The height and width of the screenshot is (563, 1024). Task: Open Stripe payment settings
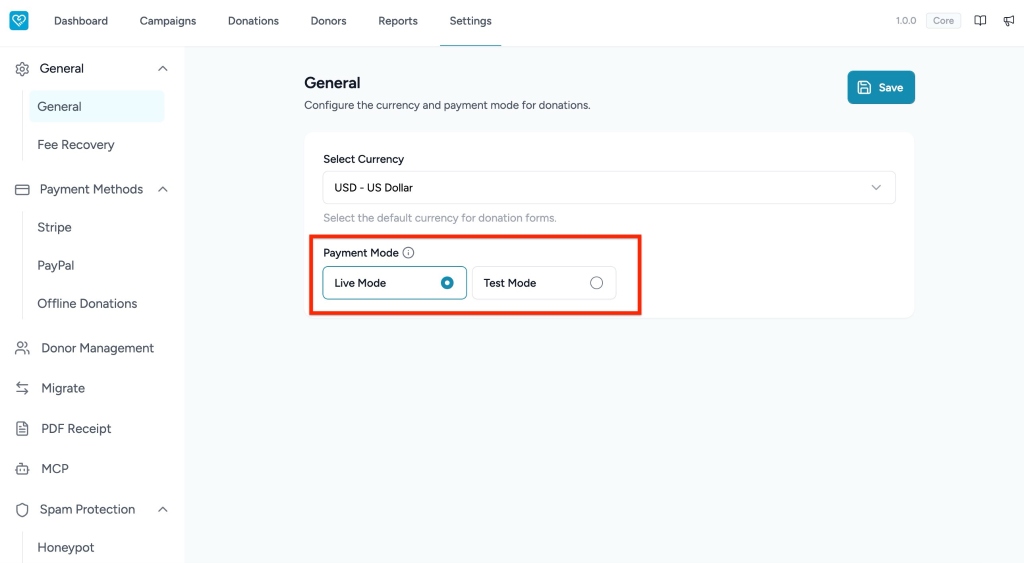54,227
